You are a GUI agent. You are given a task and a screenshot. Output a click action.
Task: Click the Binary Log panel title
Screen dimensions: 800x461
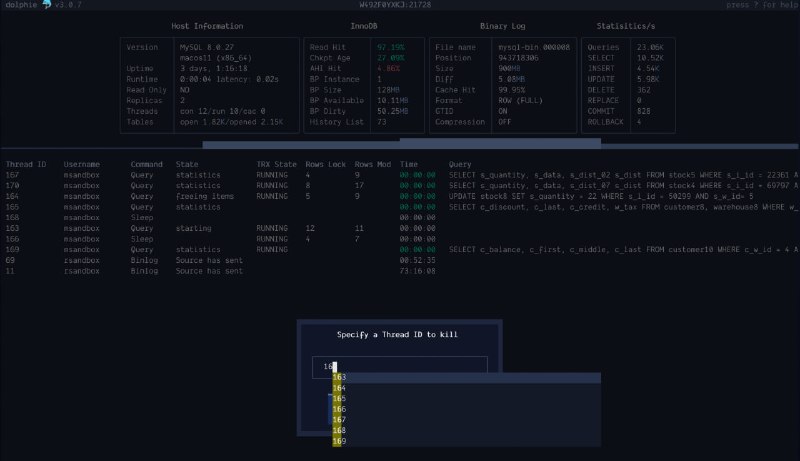tap(503, 26)
